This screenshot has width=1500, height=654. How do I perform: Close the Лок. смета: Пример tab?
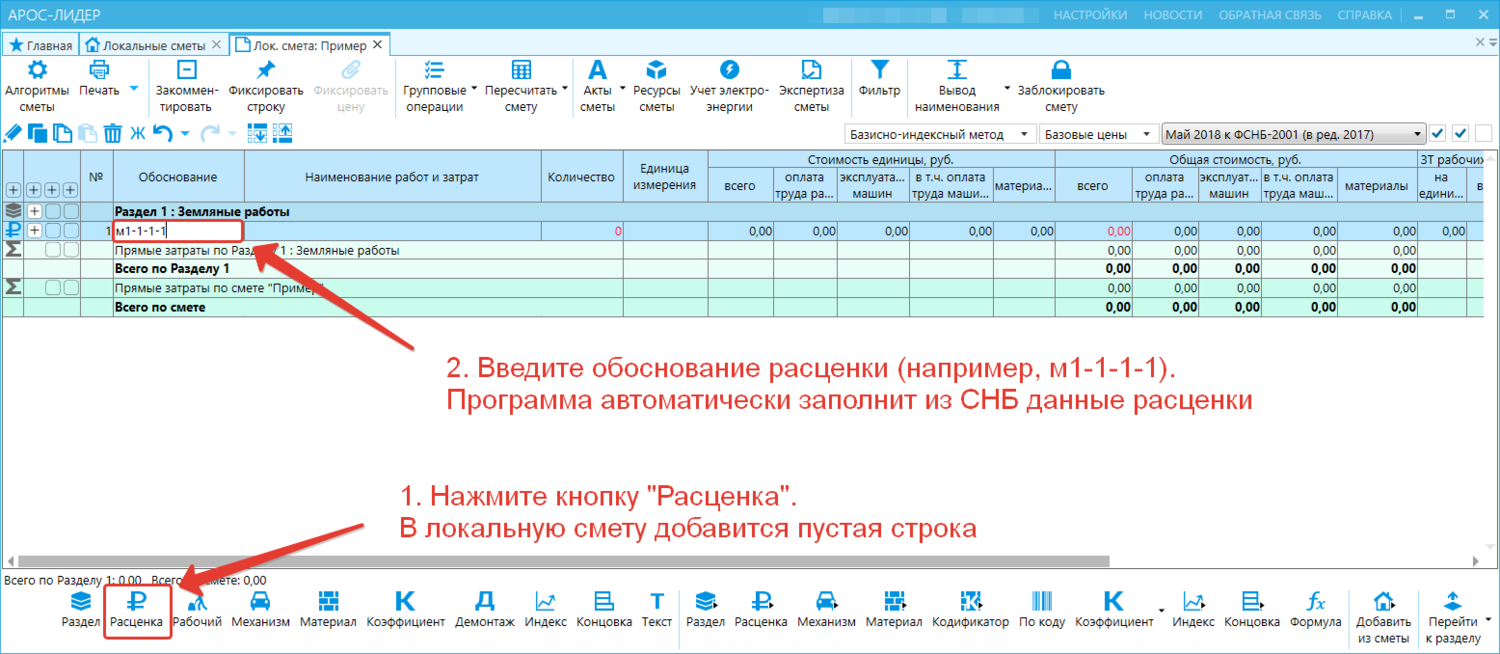(x=377, y=45)
